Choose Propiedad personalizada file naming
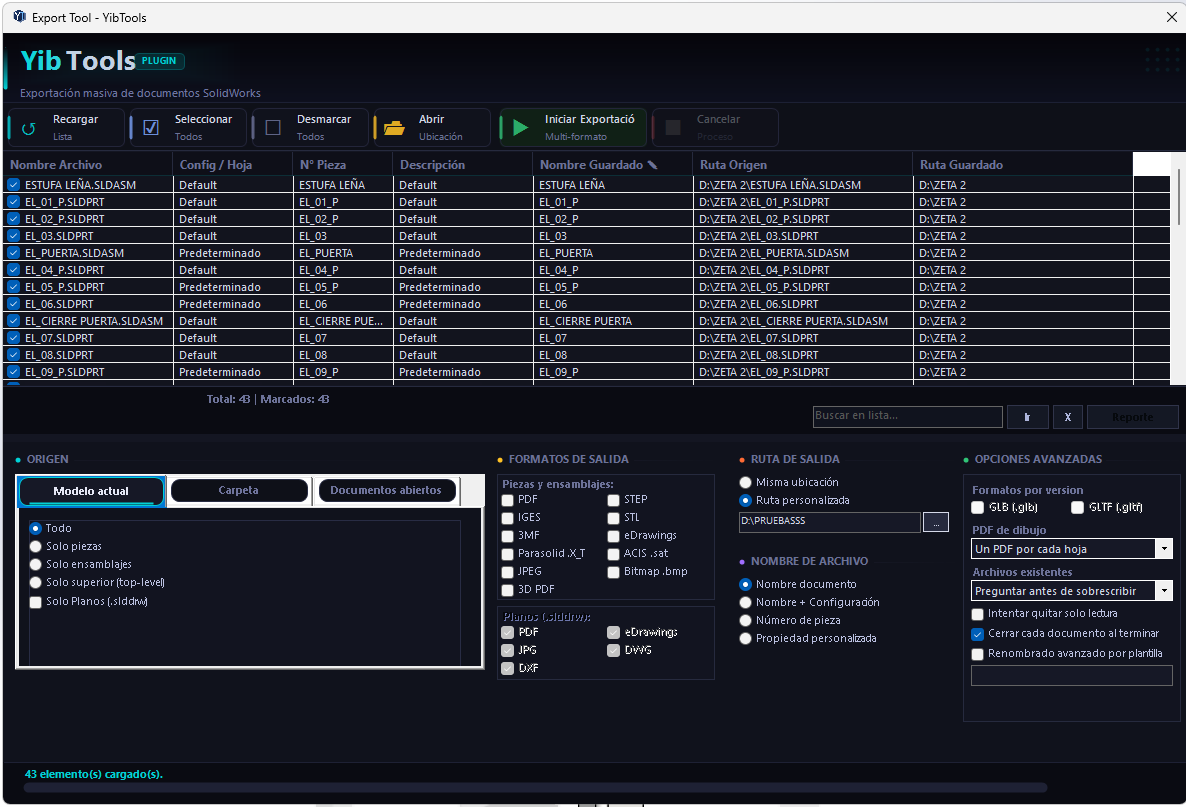The image size is (1186, 807). [x=746, y=639]
